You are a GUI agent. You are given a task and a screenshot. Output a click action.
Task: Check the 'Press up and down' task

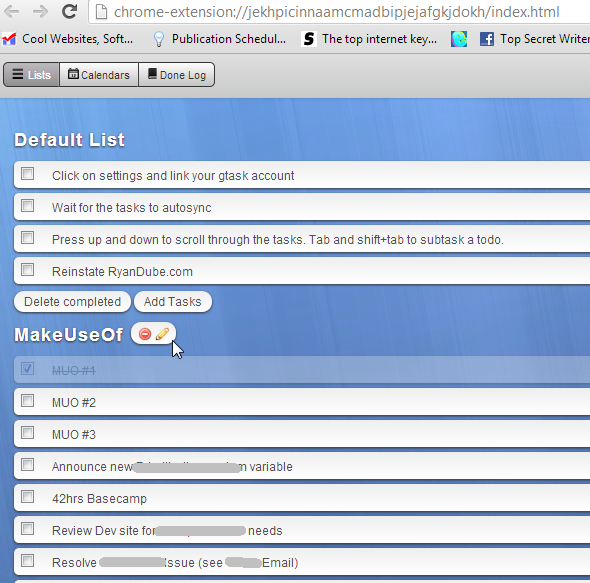27,238
